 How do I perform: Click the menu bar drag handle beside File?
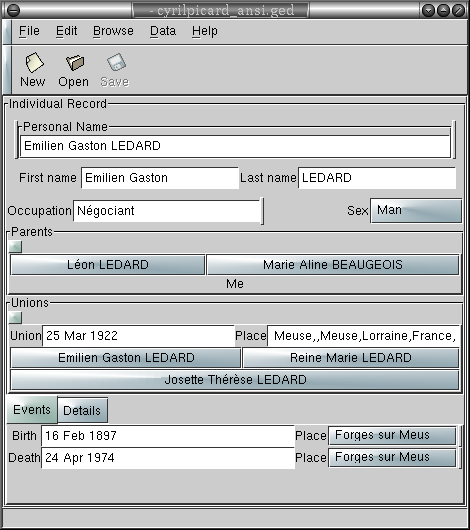[7, 31]
